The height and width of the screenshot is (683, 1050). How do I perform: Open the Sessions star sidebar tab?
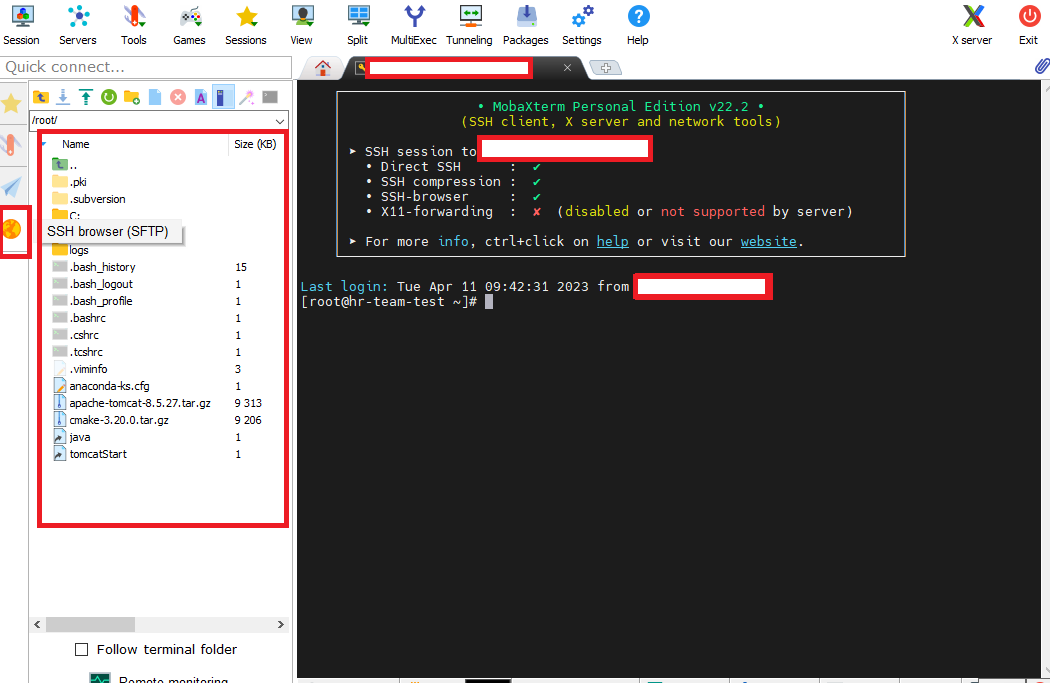[11, 103]
